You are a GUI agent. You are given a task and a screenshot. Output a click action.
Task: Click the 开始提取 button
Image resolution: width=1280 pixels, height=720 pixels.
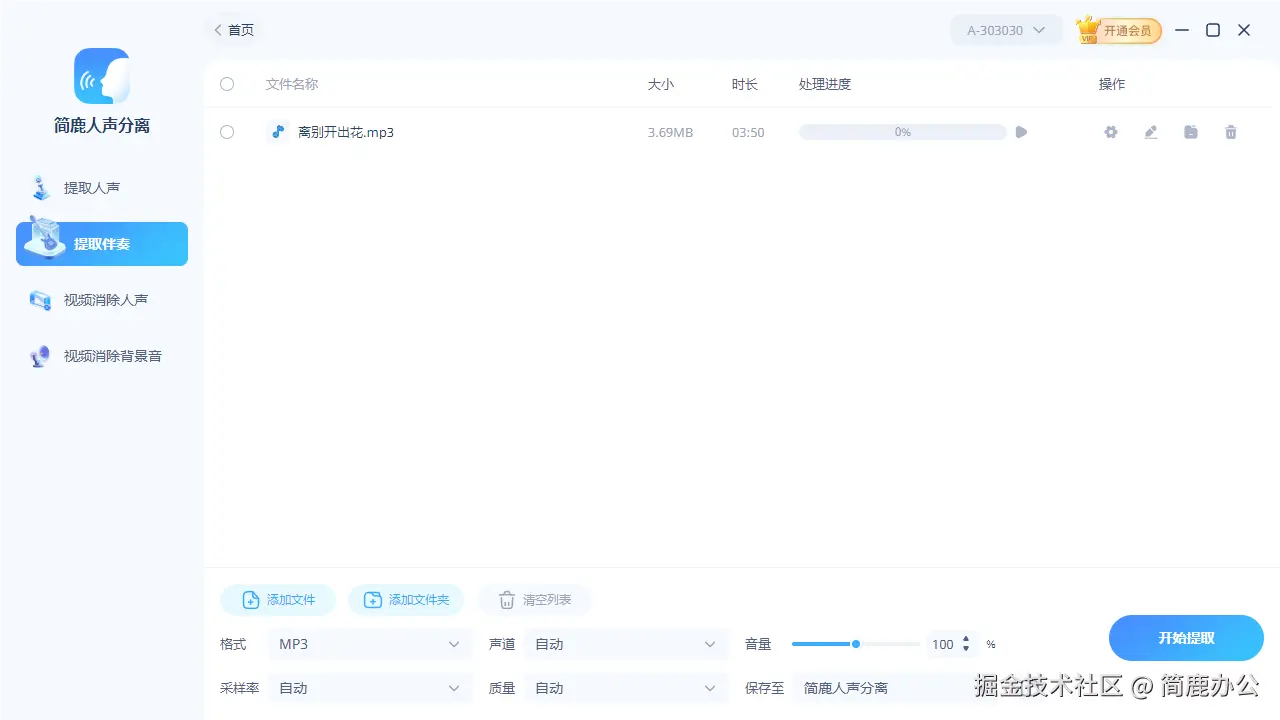[x=1186, y=638]
